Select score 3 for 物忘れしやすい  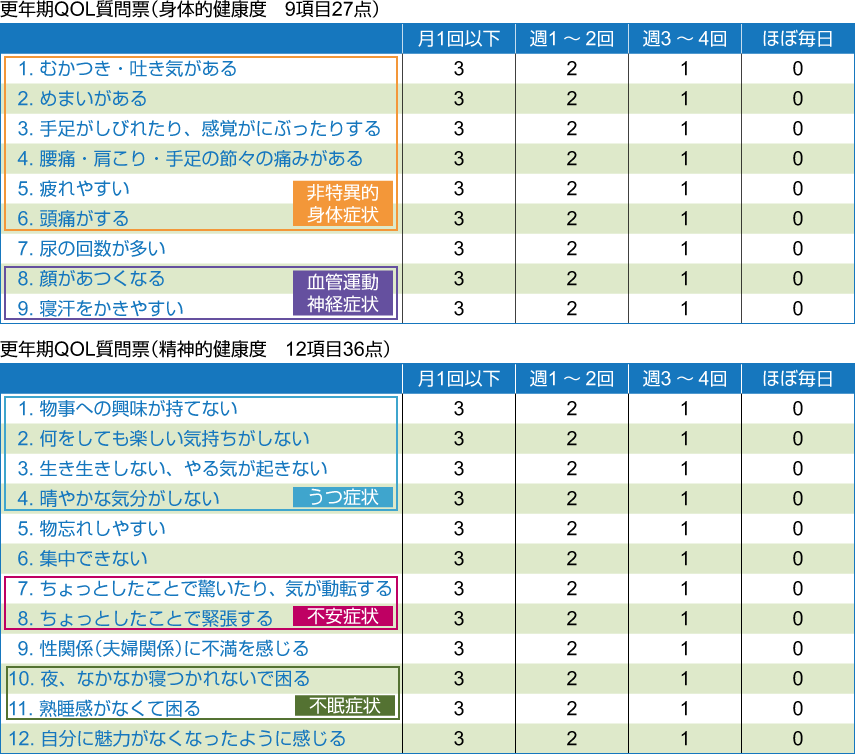point(458,528)
